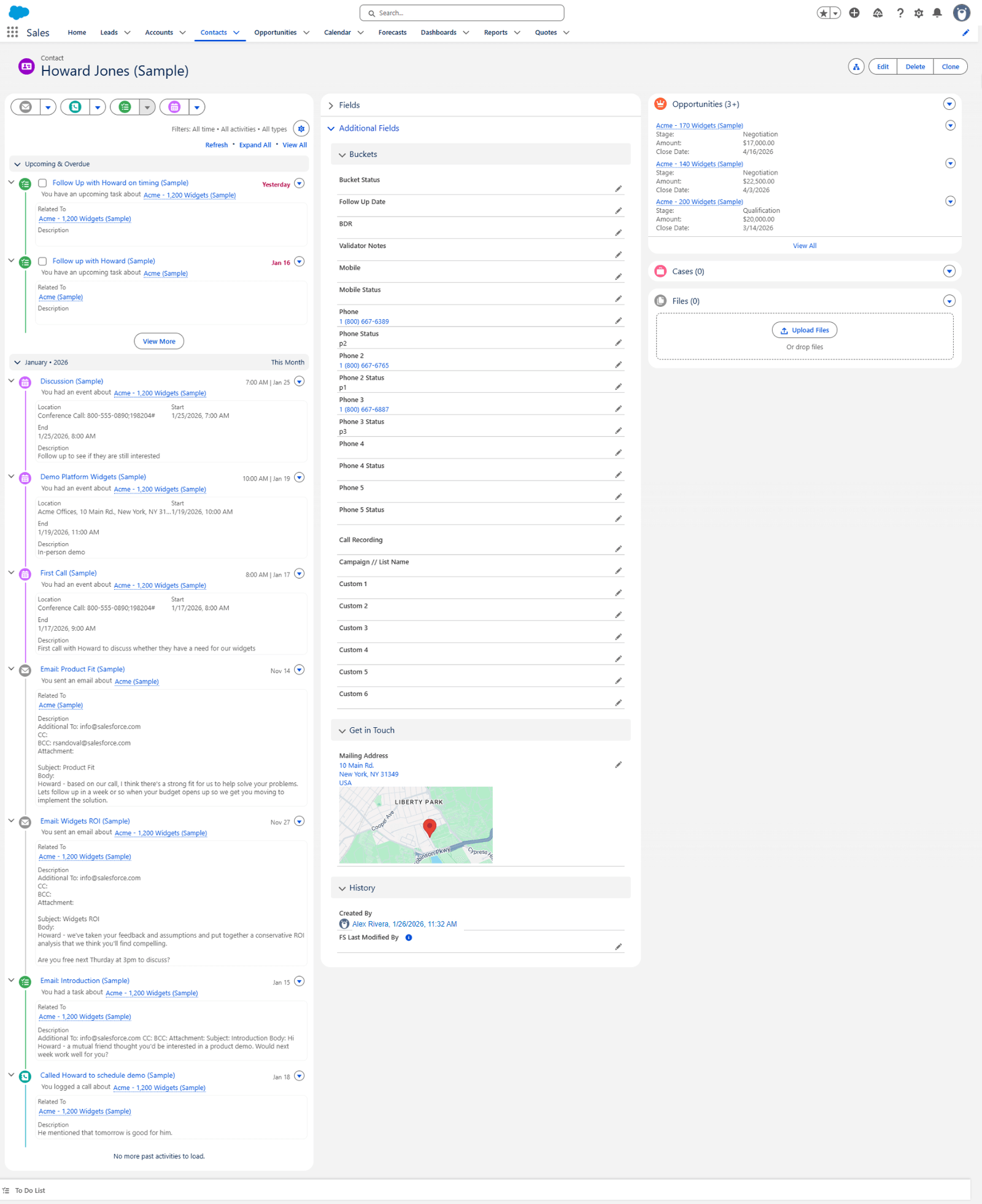Go to the Quotes tab
Screen dimensions: 982x1204
(546, 33)
